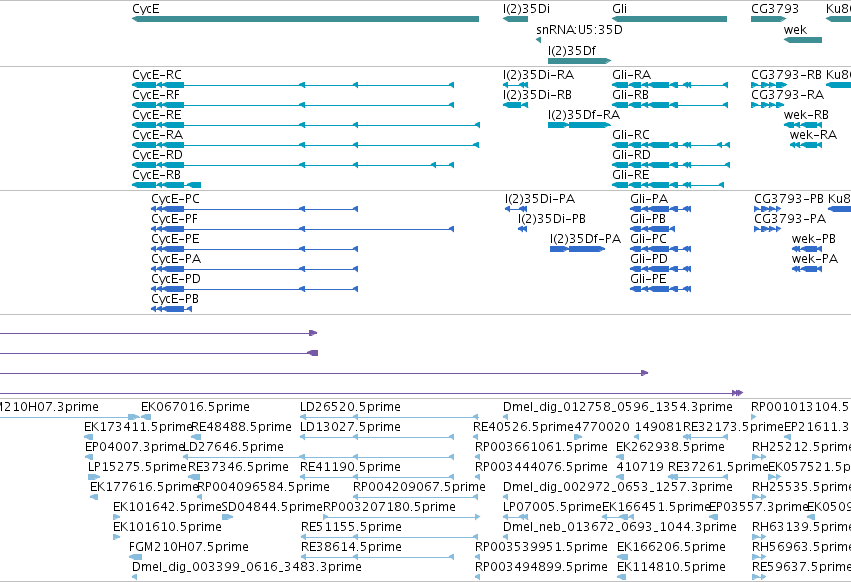This screenshot has width=851, height=582.
Task: Click the RE38614.5prime EST label
Action: [352, 547]
